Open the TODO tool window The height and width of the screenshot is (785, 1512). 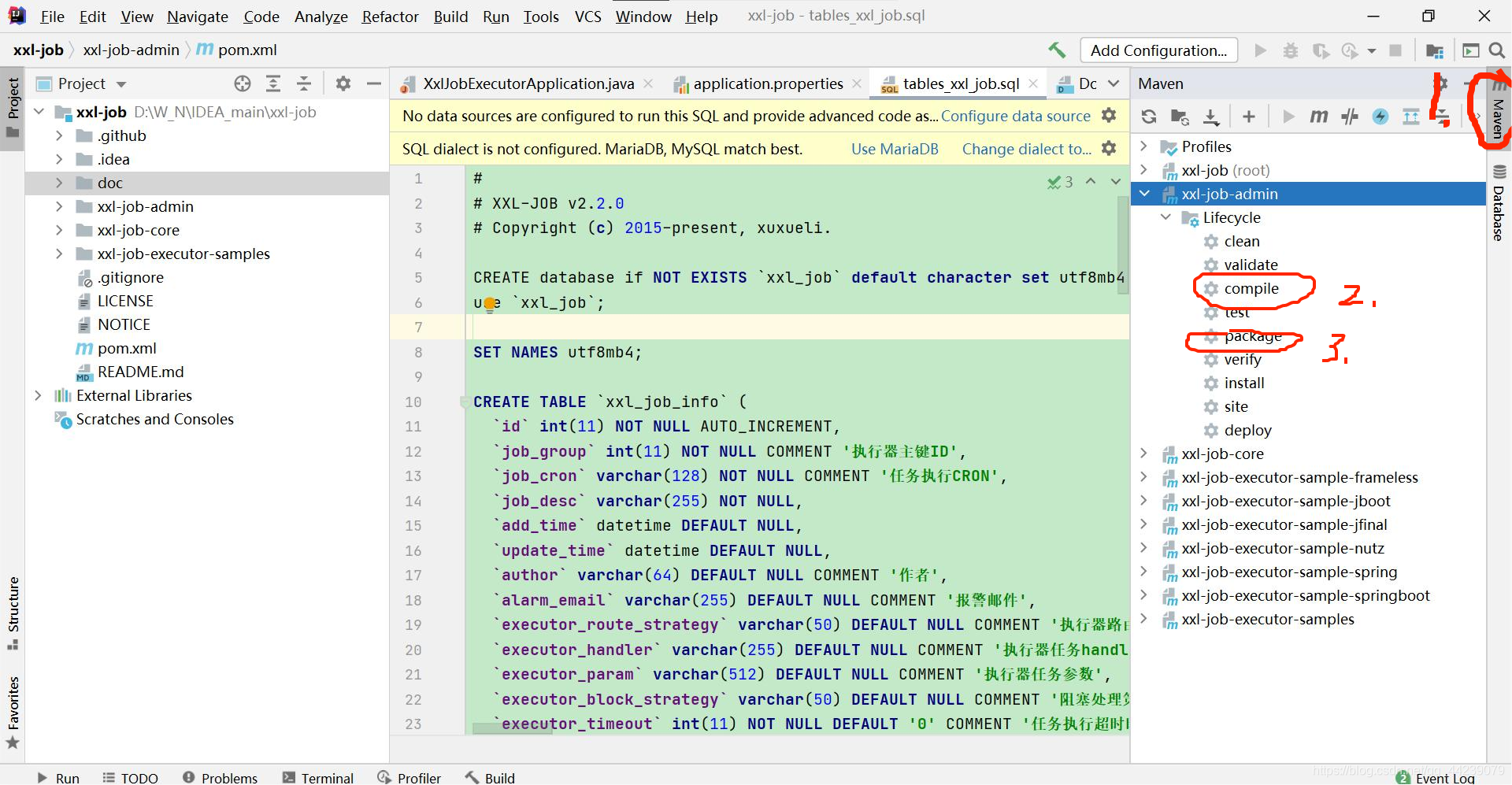point(130,777)
